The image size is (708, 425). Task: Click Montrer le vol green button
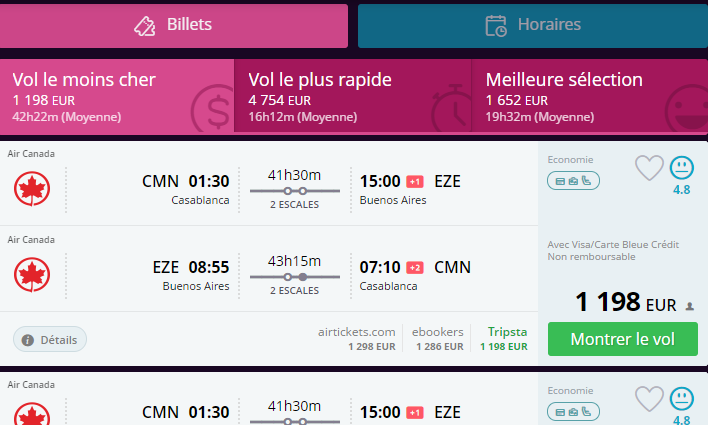(623, 339)
